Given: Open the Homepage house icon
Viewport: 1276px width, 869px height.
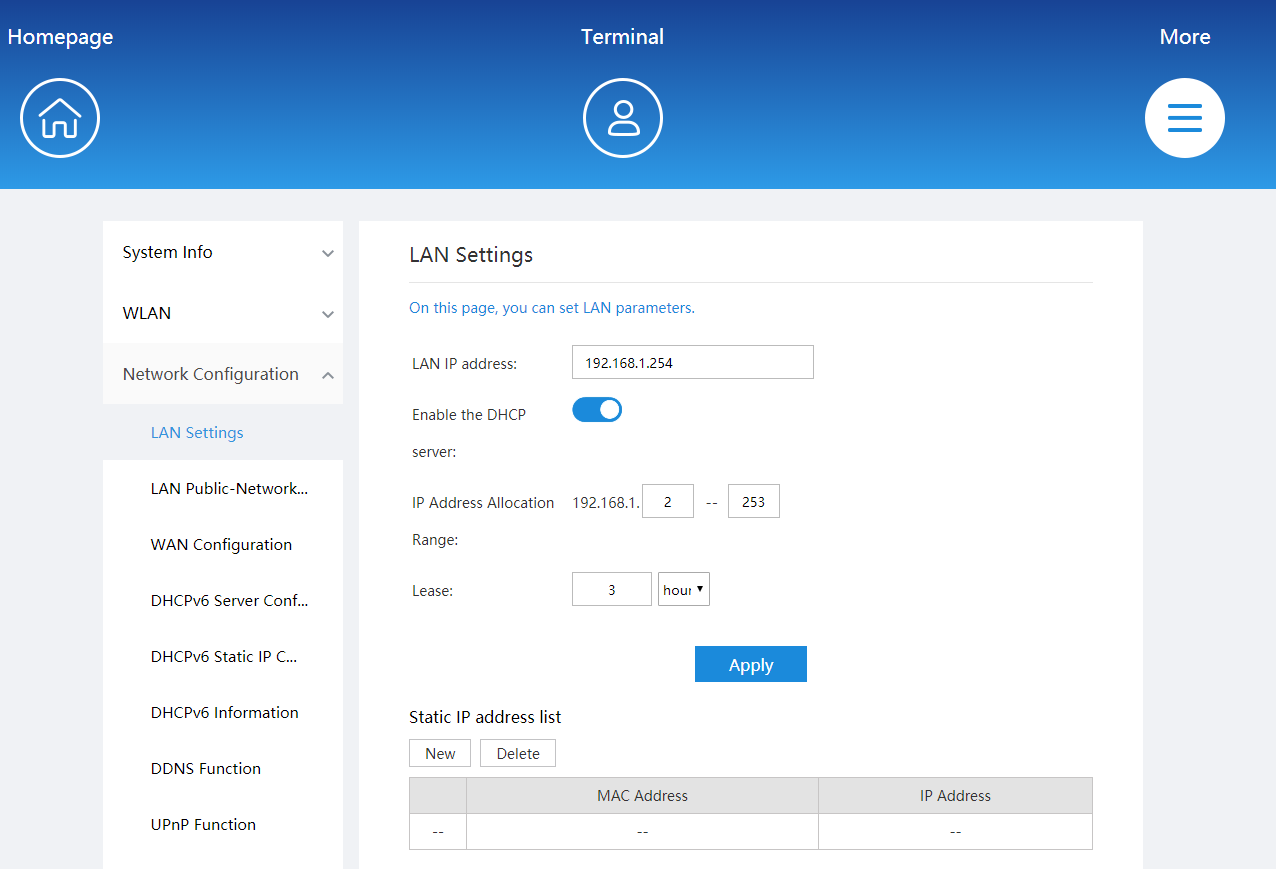Looking at the screenshot, I should tap(60, 118).
